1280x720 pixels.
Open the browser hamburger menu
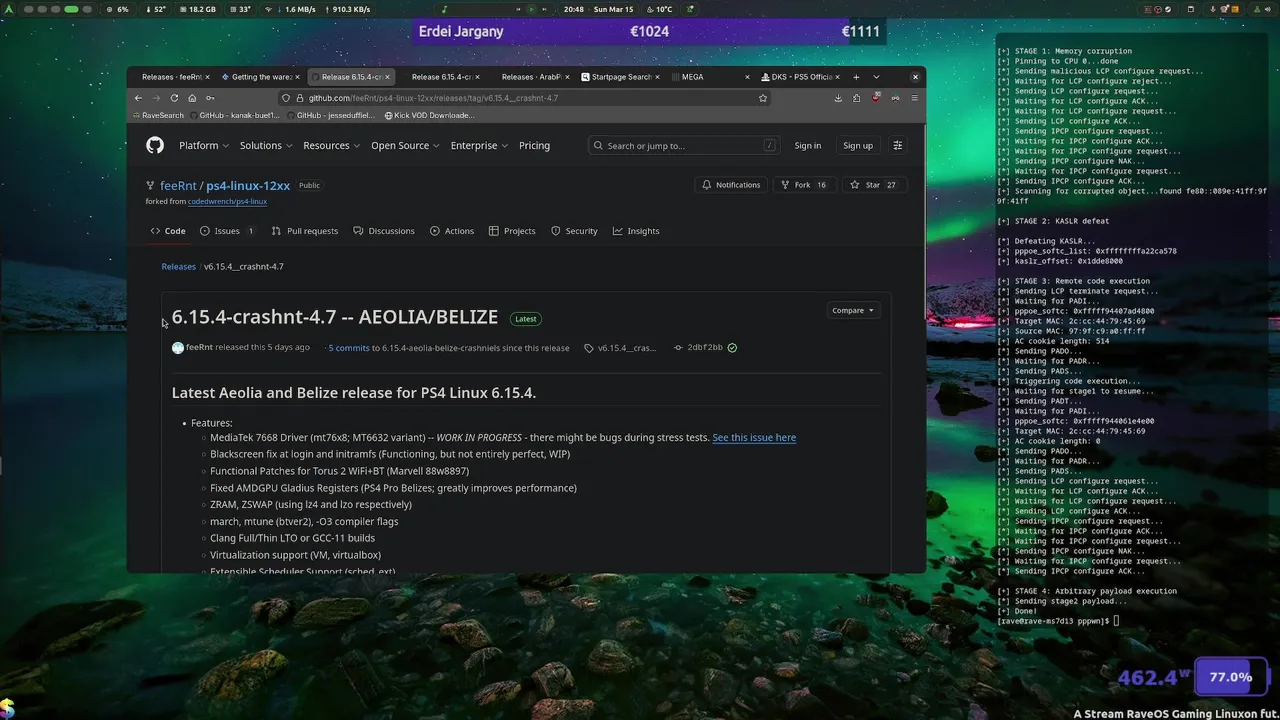tap(914, 98)
